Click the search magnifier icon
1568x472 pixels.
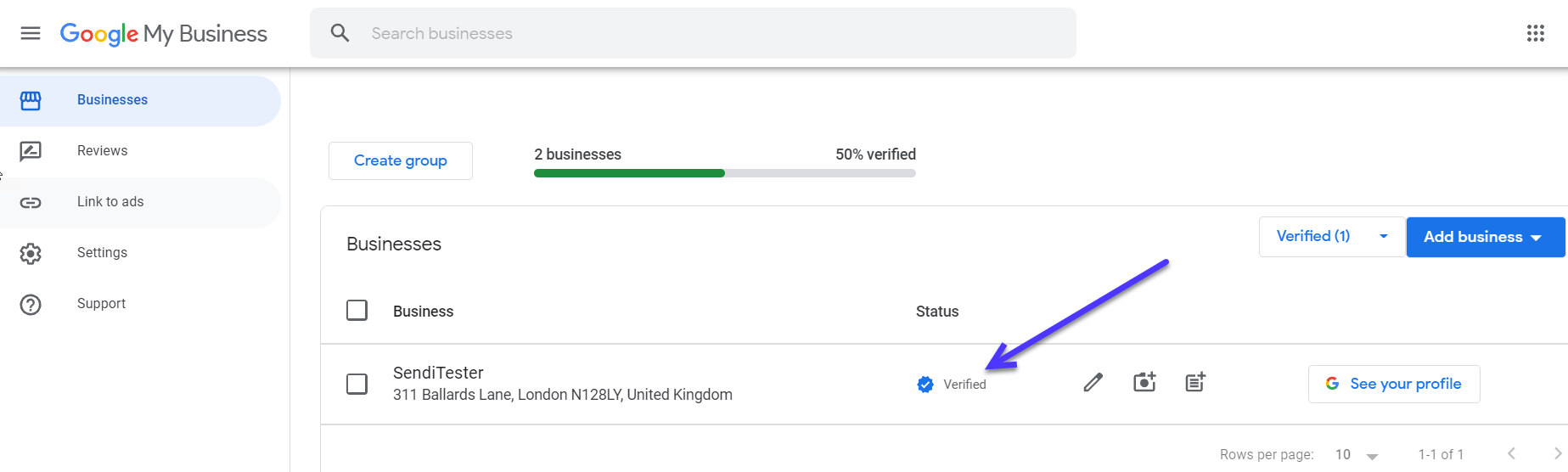click(x=340, y=33)
